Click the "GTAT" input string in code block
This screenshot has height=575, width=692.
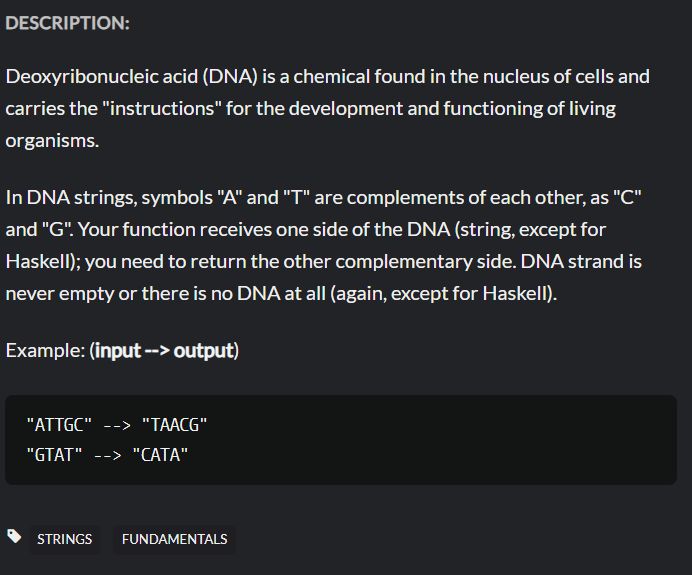pos(54,455)
